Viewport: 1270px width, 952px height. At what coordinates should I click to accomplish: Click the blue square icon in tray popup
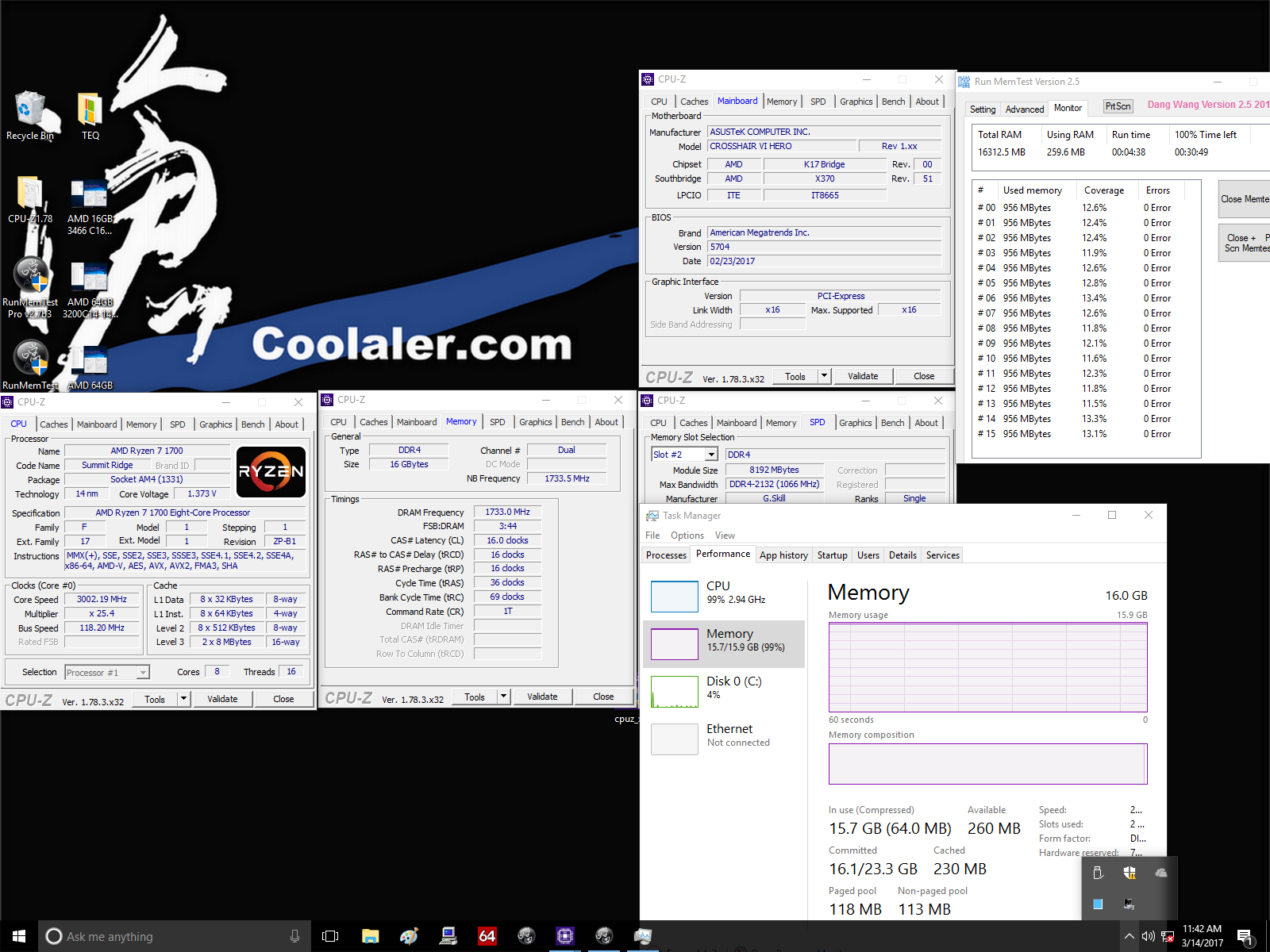[1098, 904]
